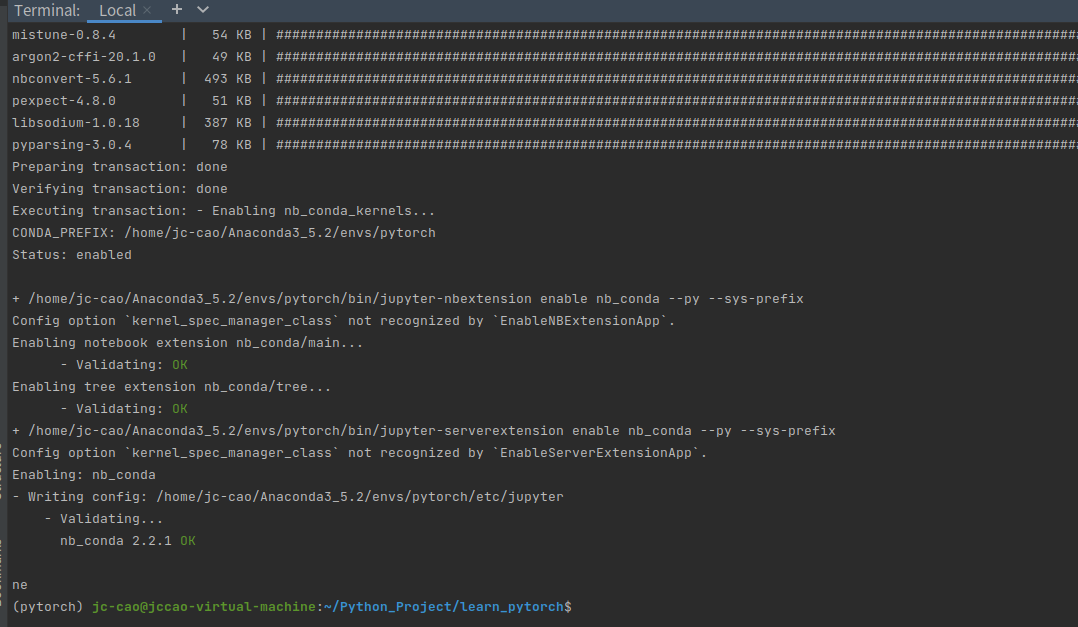The image size is (1078, 627).
Task: Click the Verifying transaction: done line
Action: (120, 188)
